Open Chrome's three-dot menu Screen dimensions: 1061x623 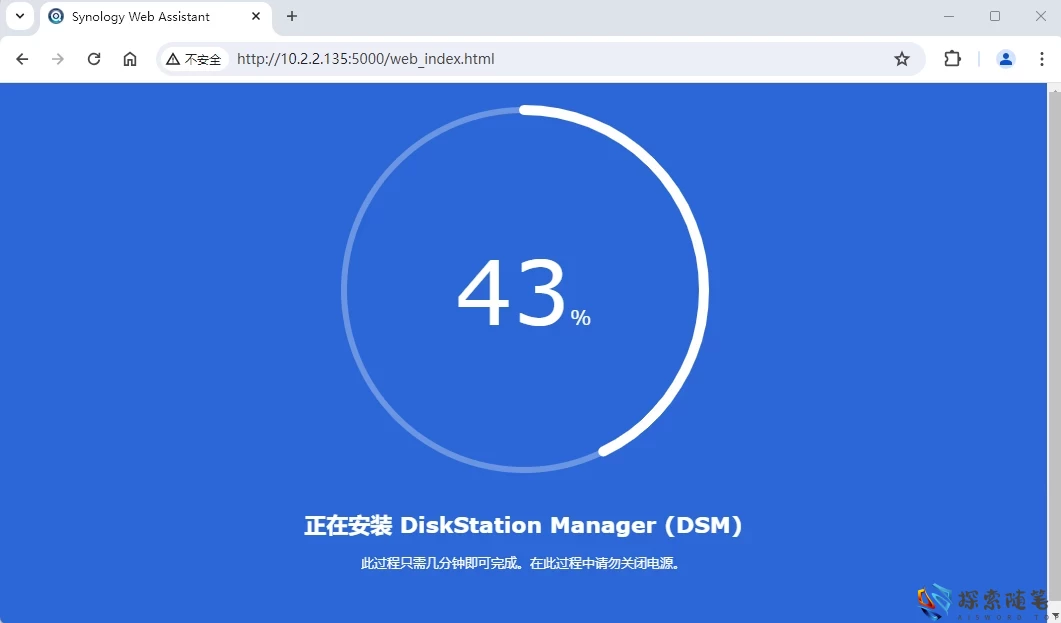(1043, 59)
